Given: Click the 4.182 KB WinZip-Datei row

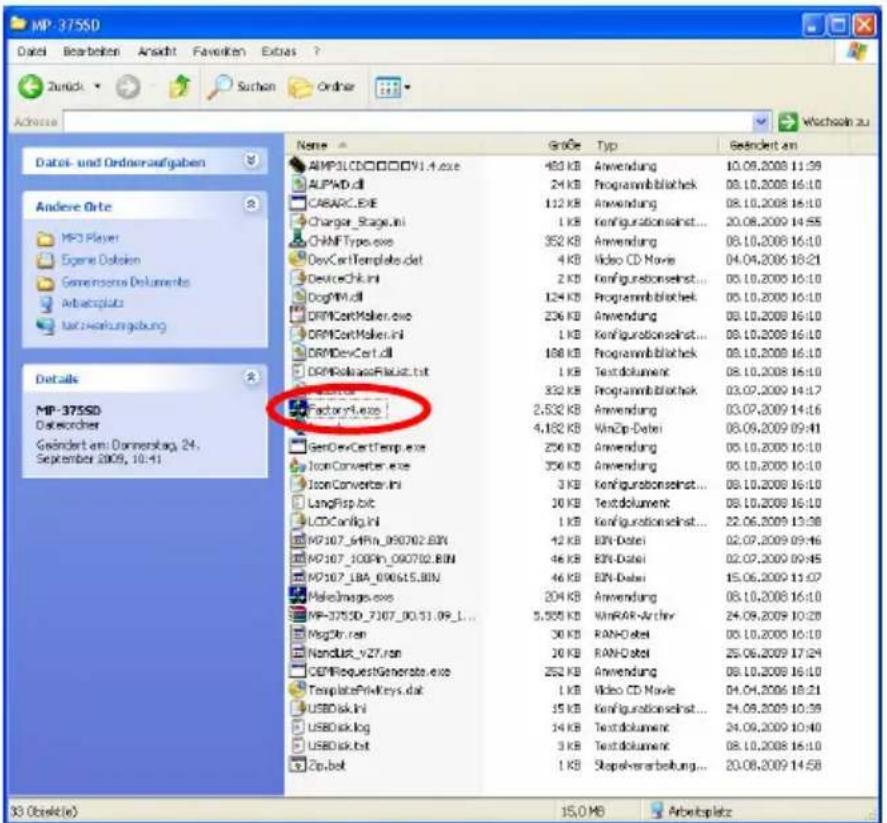Looking at the screenshot, I should point(556,428).
